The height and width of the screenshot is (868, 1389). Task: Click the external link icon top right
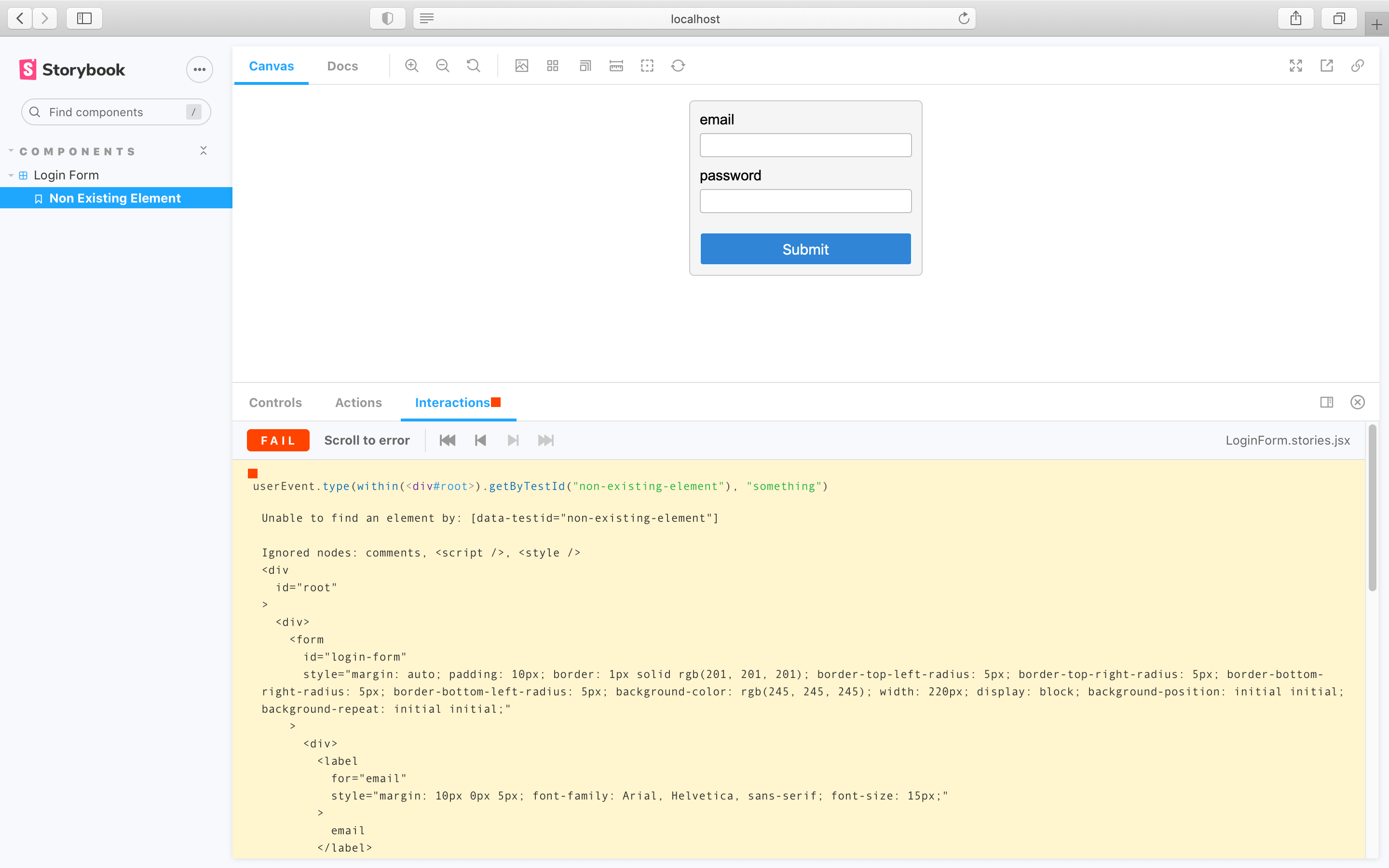click(x=1326, y=65)
